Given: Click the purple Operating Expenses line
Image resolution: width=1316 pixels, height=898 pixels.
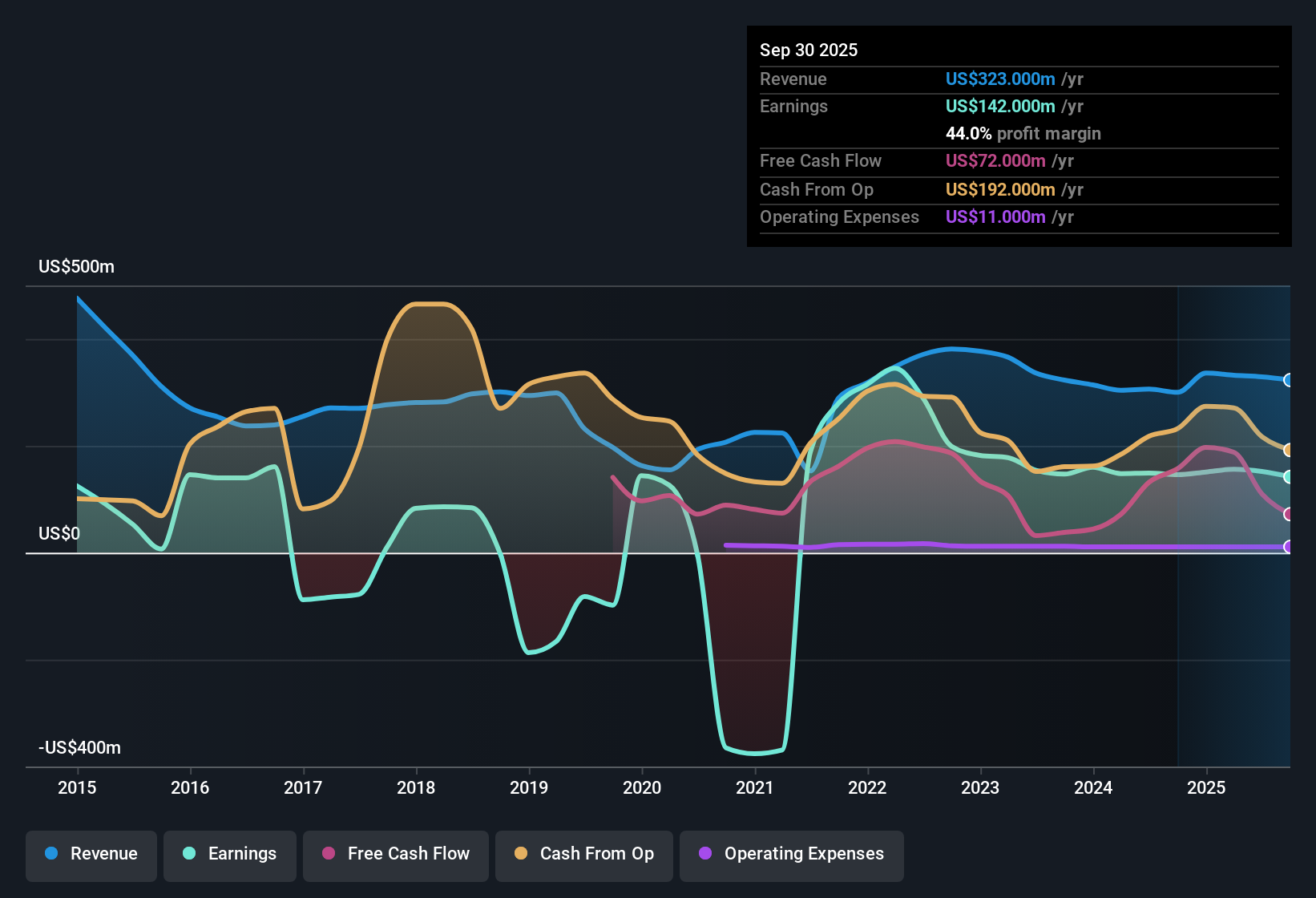Looking at the screenshot, I should click(x=1002, y=545).
